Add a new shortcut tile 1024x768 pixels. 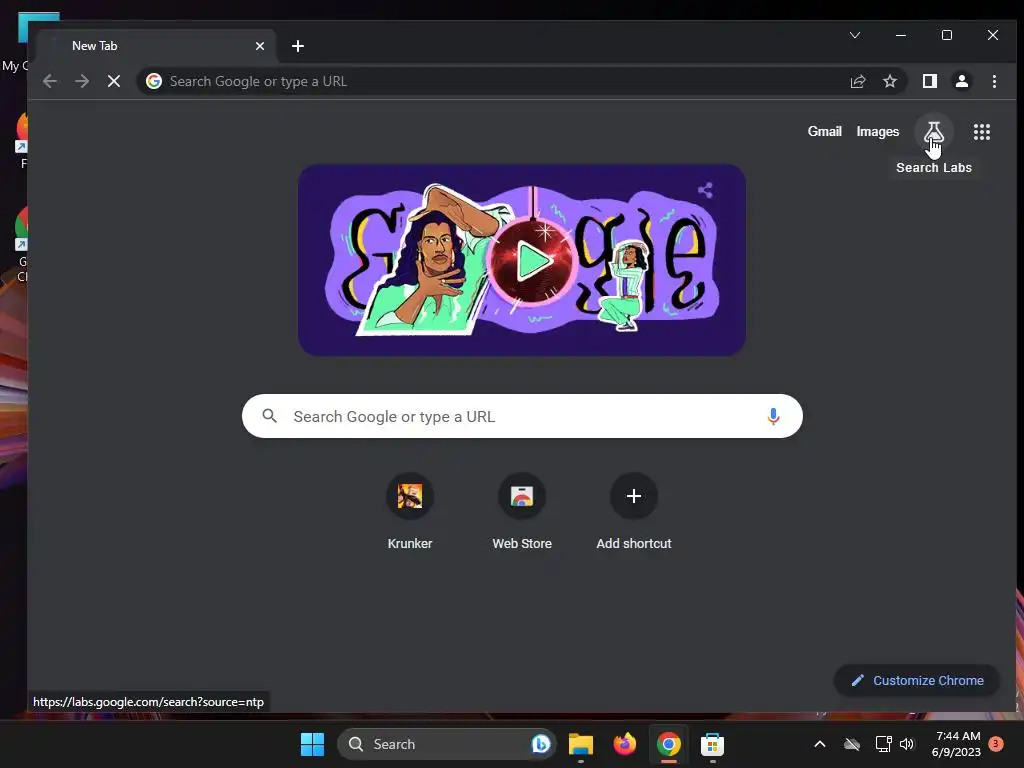(633, 513)
